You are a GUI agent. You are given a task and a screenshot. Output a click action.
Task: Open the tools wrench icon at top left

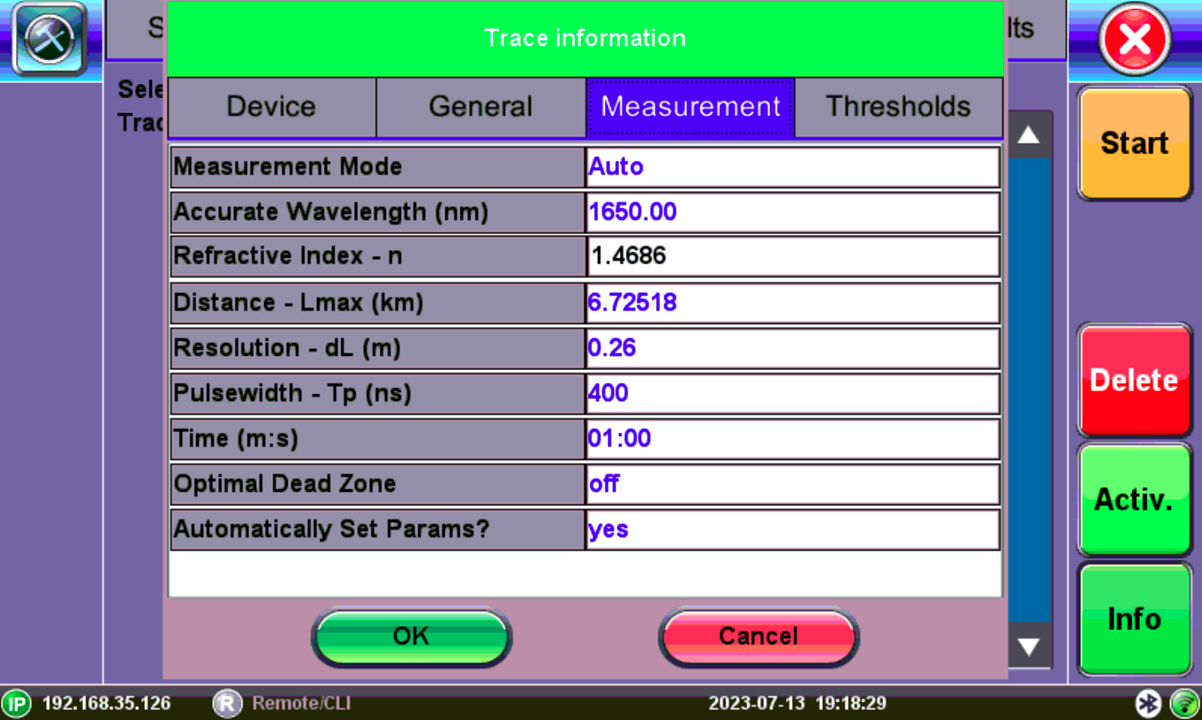[x=49, y=40]
